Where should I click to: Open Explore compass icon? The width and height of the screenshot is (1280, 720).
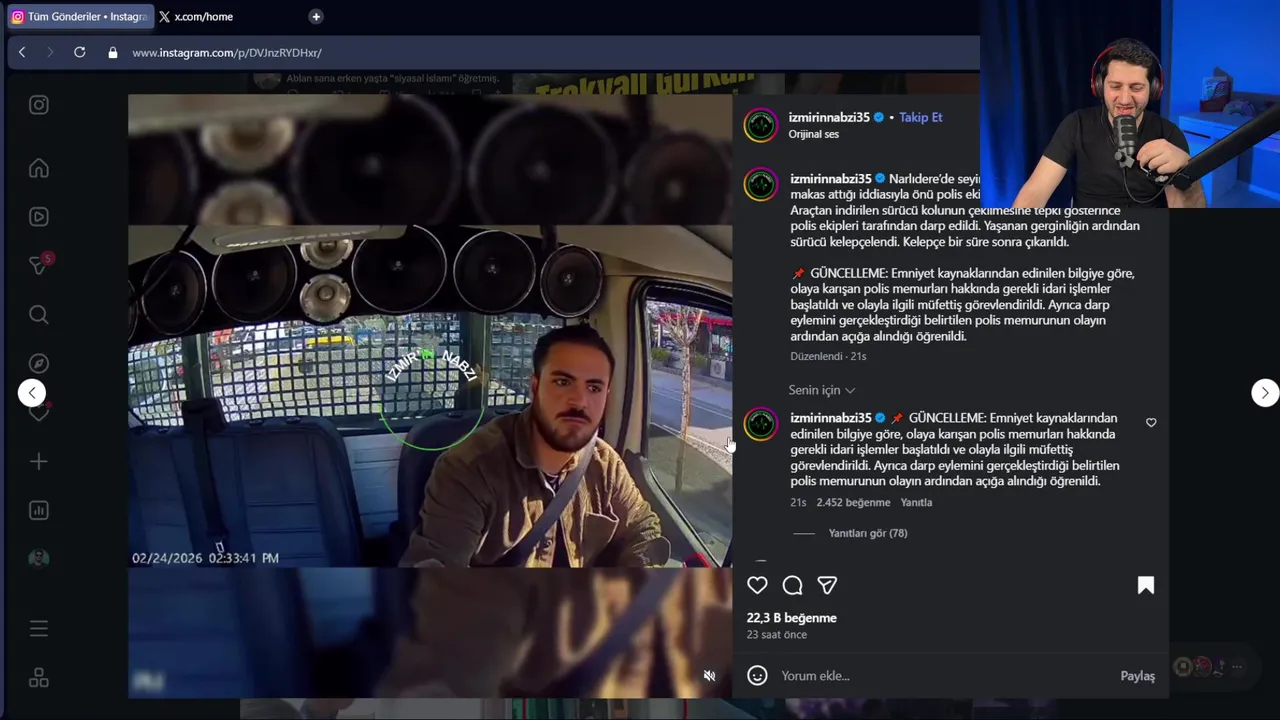(x=39, y=363)
